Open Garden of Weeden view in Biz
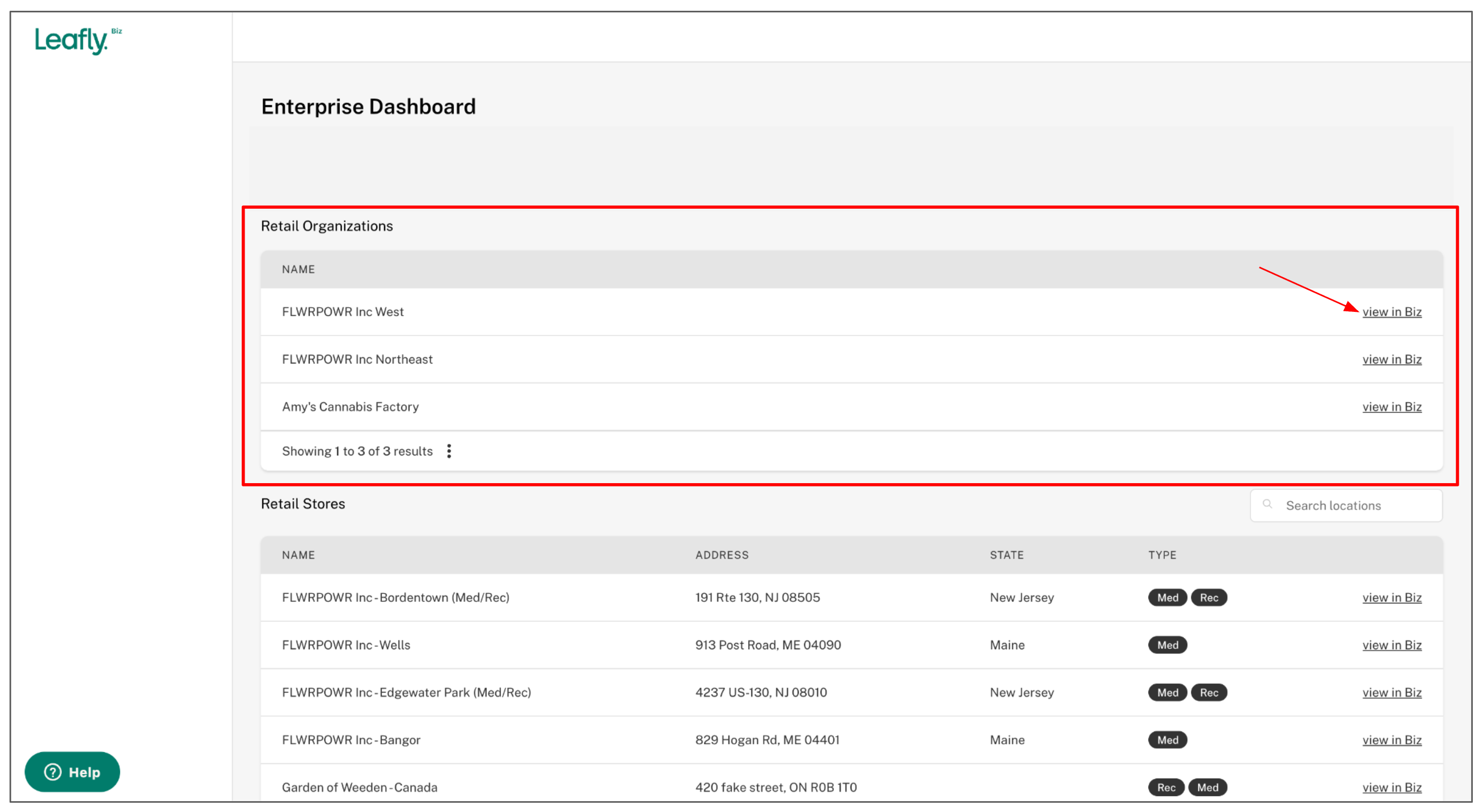The image size is (1483, 812). pos(1392,786)
